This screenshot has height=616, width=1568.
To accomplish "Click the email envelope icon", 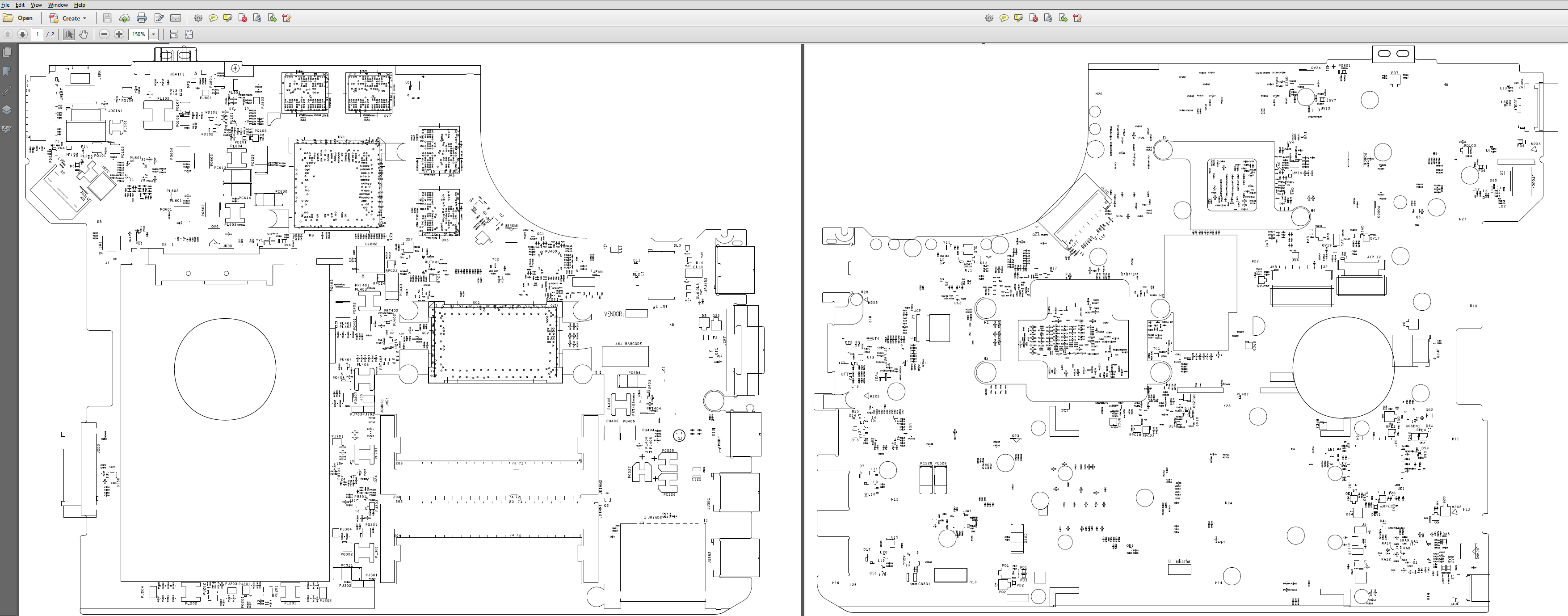I will tap(175, 18).
